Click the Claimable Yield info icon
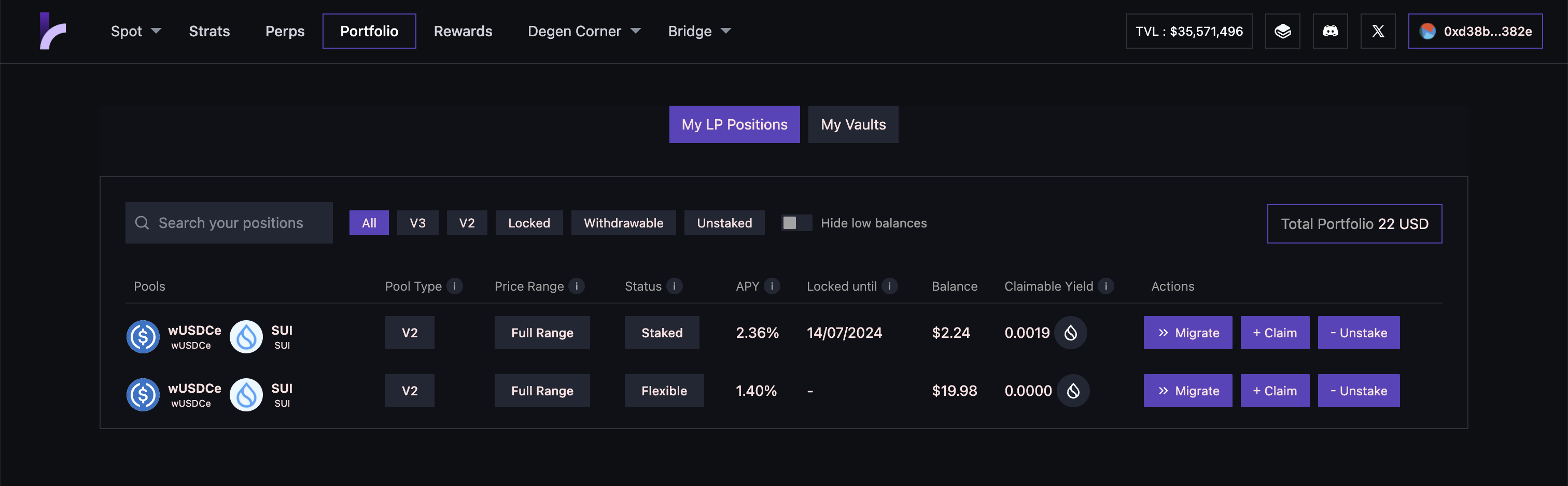 [x=1106, y=286]
